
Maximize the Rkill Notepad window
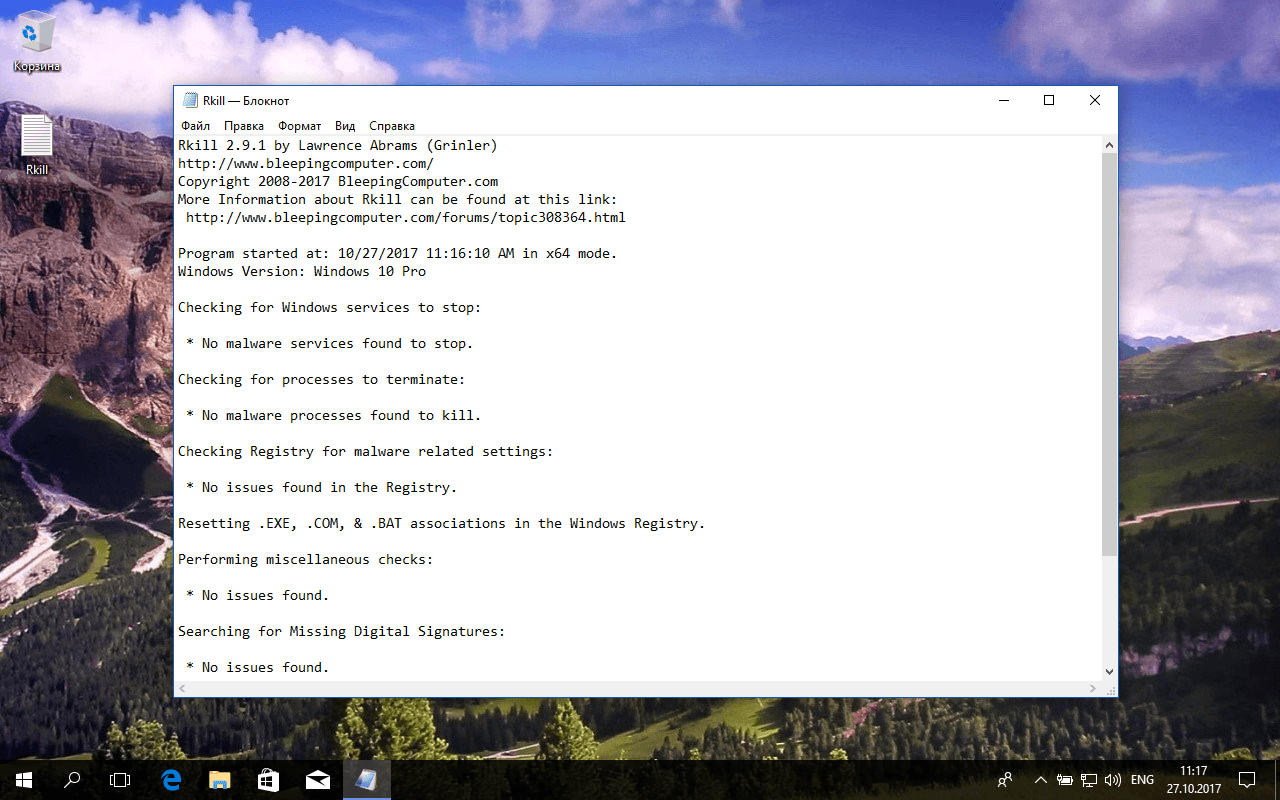tap(1049, 100)
